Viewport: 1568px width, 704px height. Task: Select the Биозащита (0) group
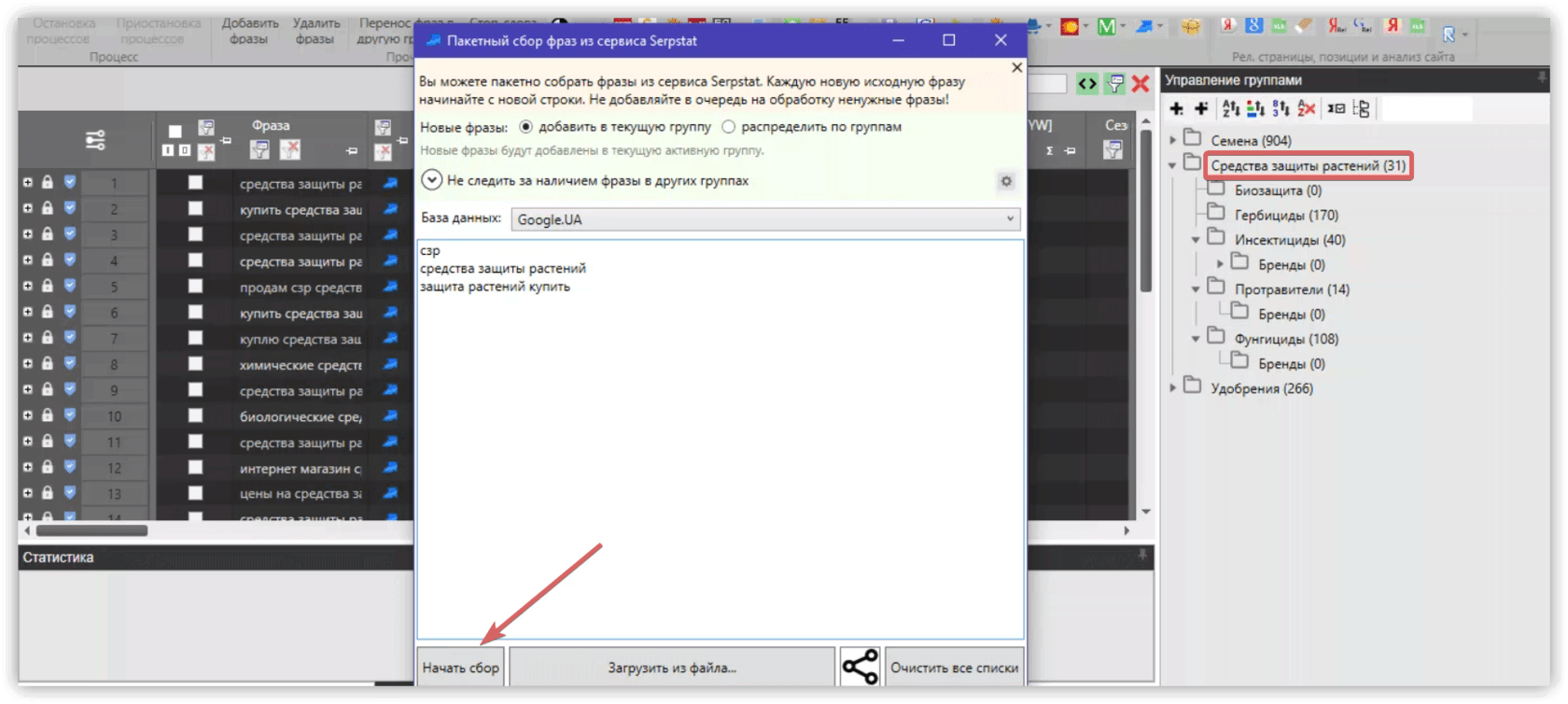(x=1278, y=190)
